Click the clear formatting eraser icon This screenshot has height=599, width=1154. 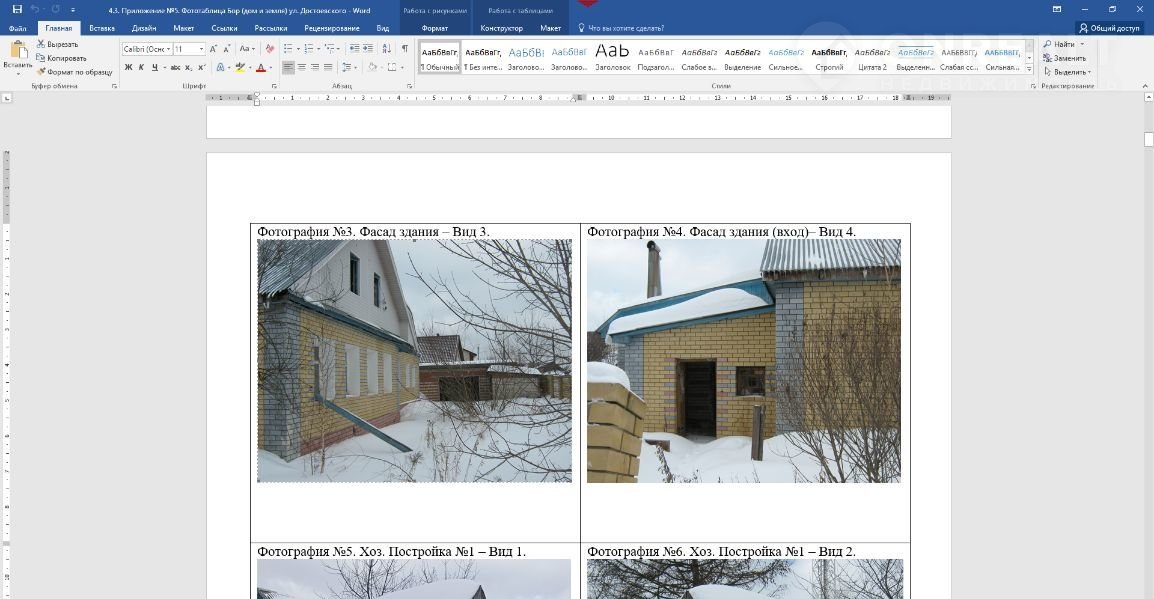coord(269,48)
